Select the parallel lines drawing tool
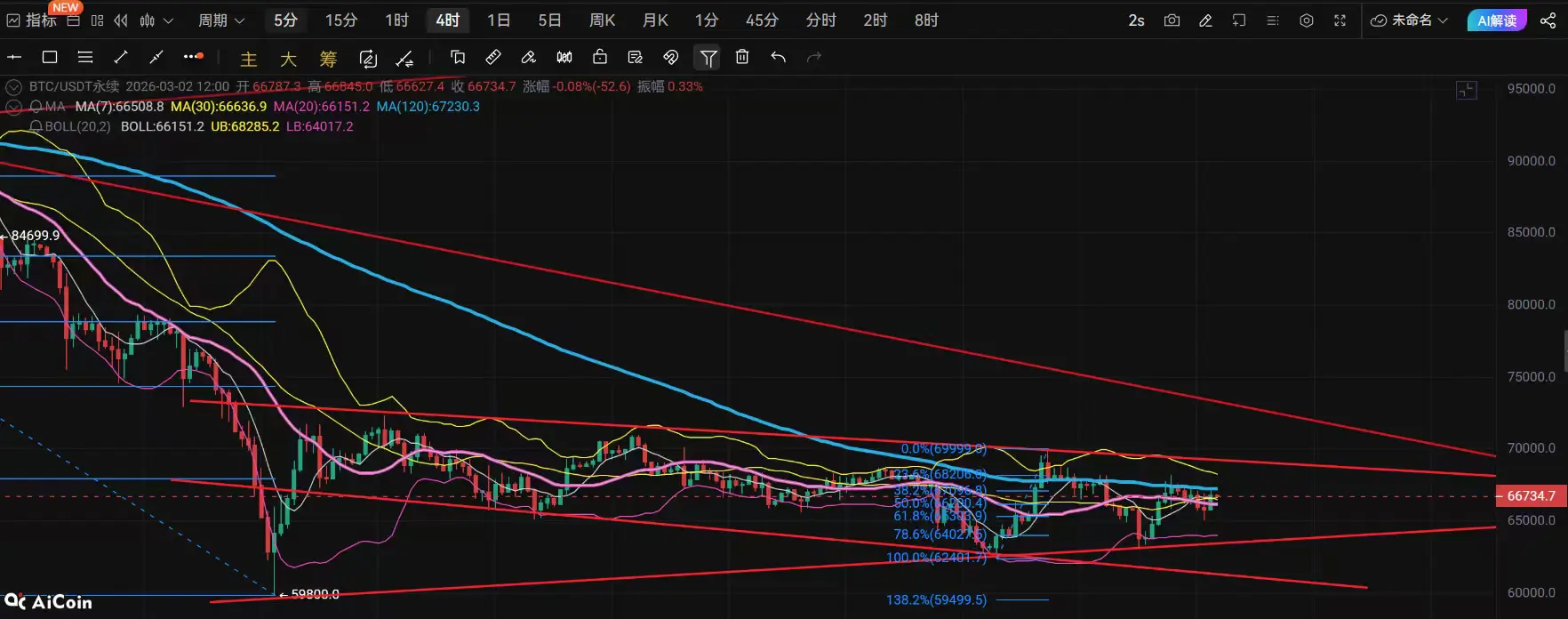The width and height of the screenshot is (1568, 619). (85, 57)
